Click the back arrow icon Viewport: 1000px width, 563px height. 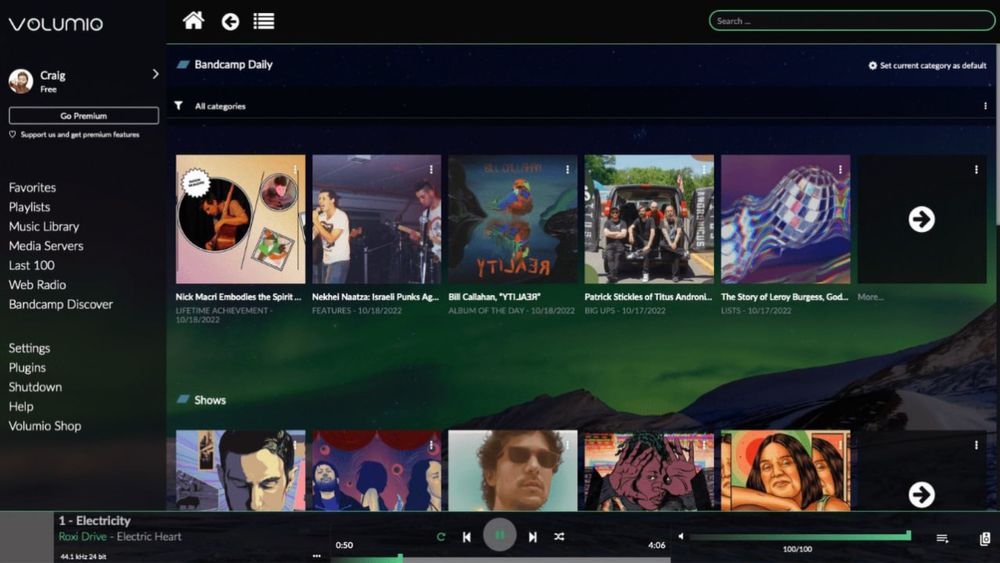pyautogui.click(x=230, y=22)
